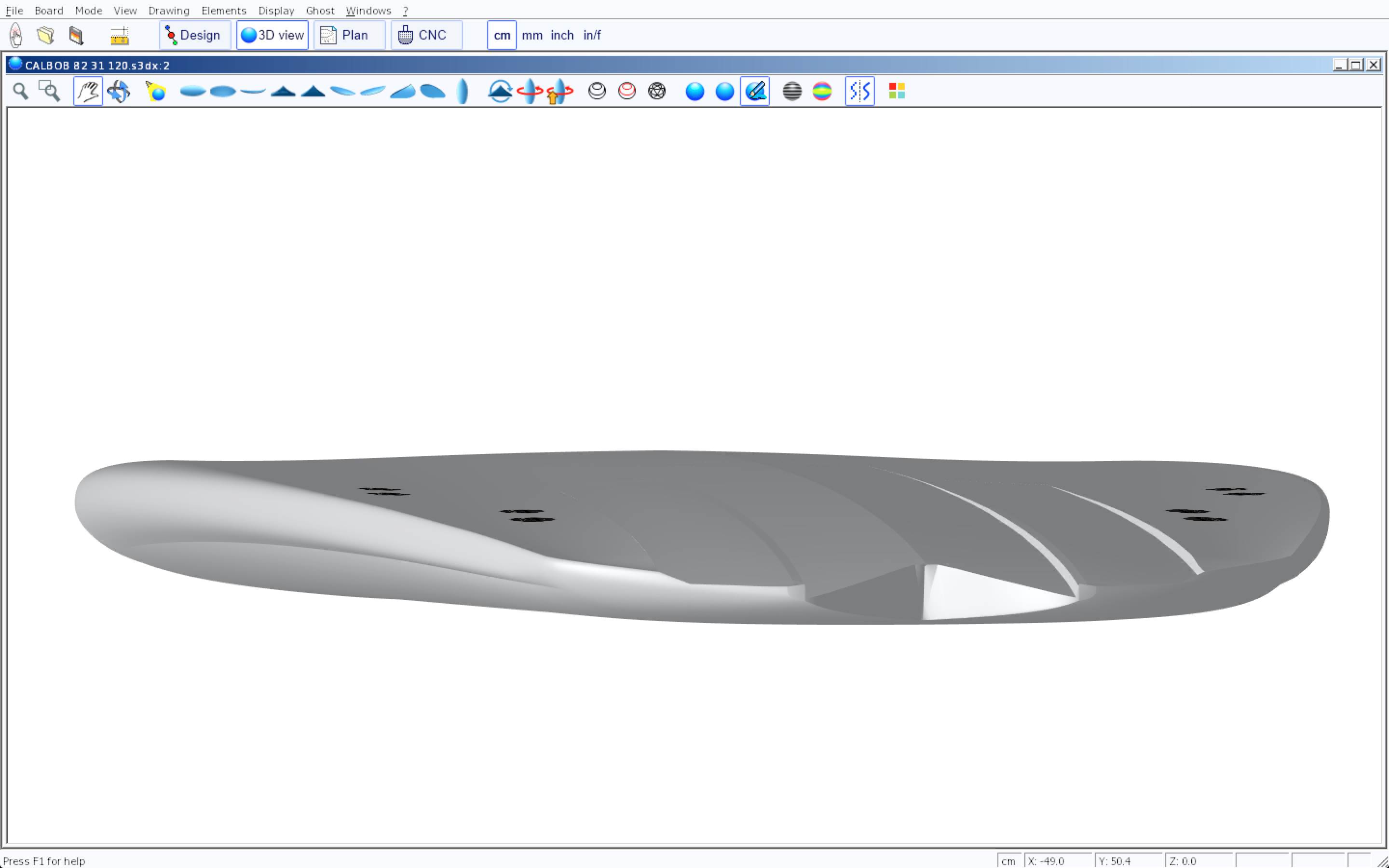Viewport: 1389px width, 868px height.
Task: Open the Ghost menu
Action: (x=320, y=10)
